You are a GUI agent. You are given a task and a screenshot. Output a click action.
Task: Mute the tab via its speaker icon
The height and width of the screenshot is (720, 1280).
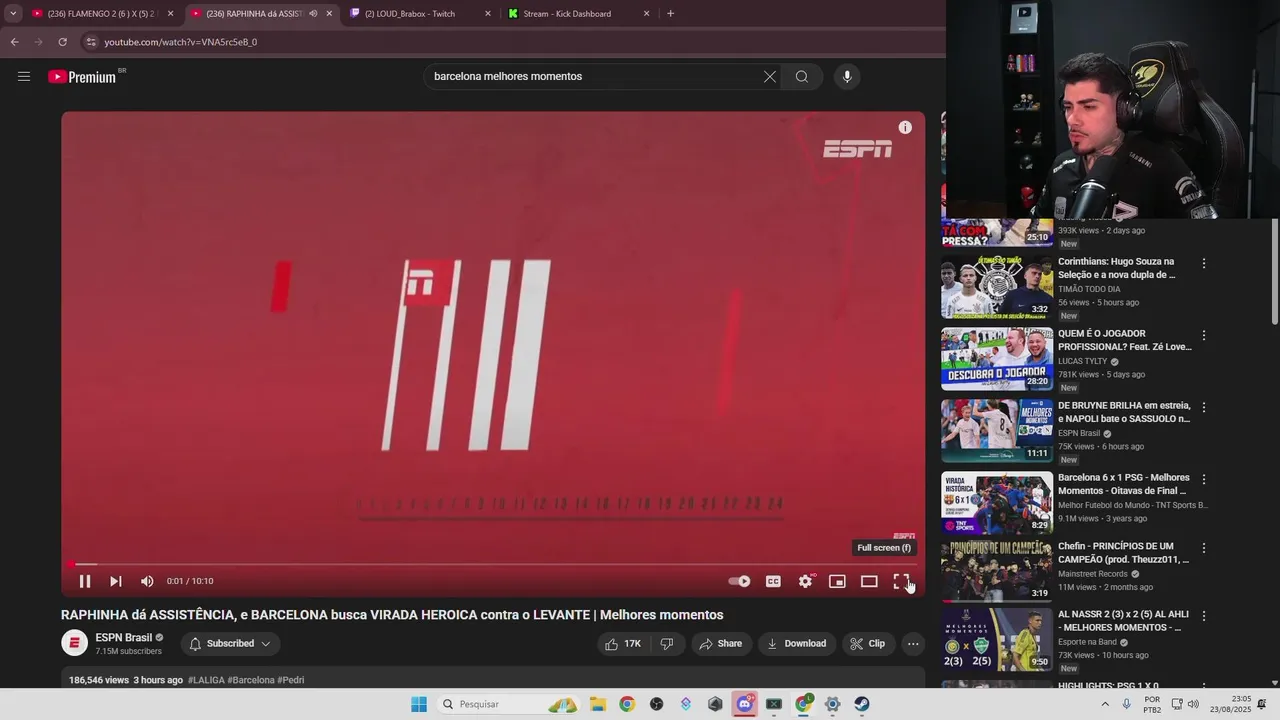313,14
